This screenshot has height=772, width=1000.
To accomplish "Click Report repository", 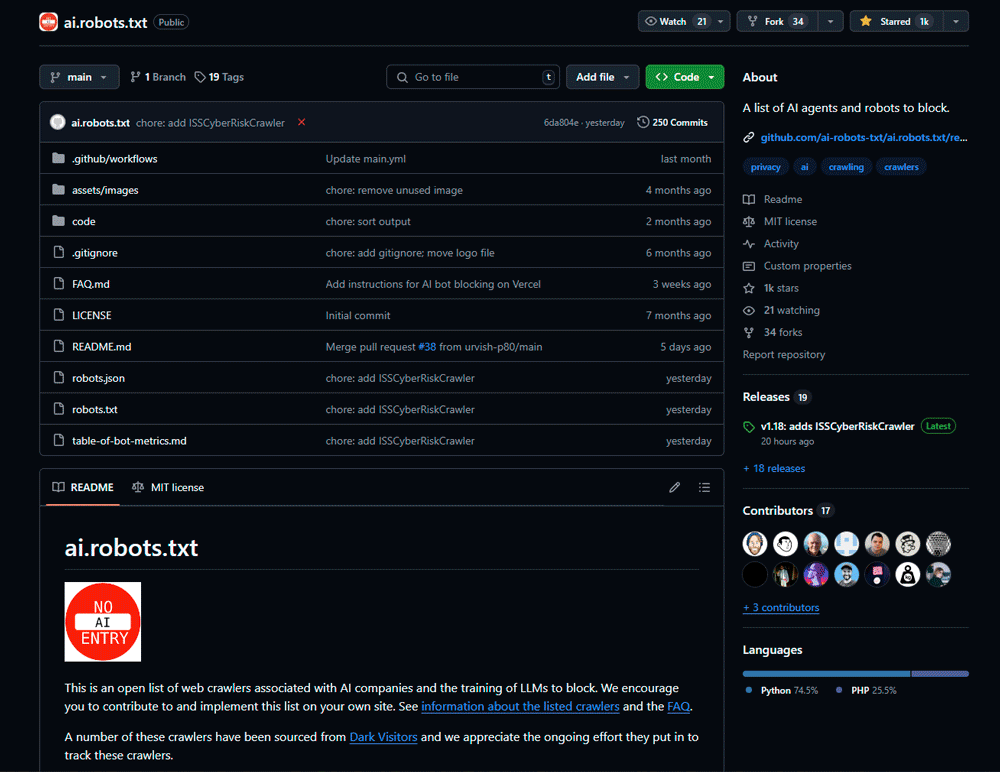I will coord(784,354).
